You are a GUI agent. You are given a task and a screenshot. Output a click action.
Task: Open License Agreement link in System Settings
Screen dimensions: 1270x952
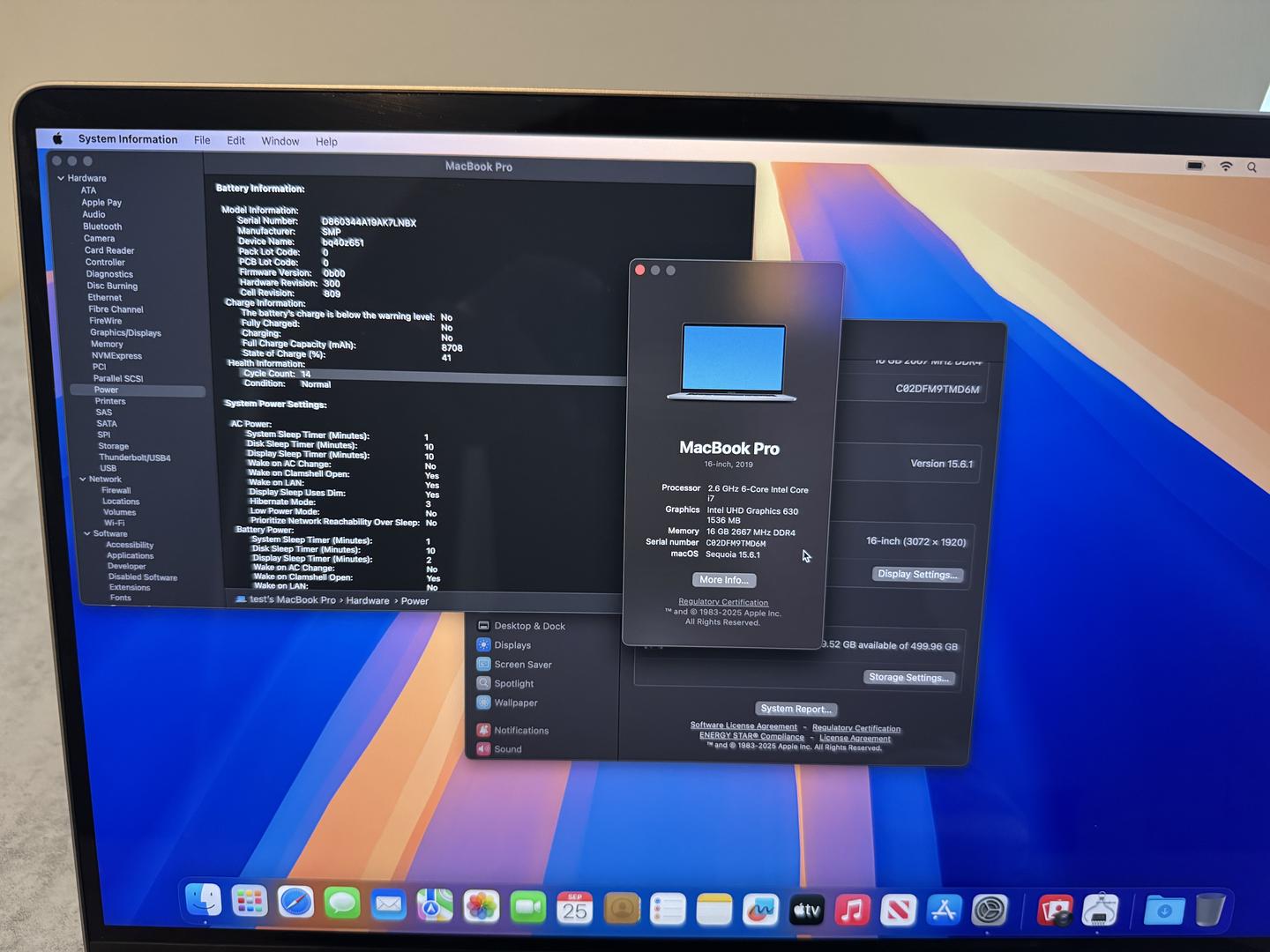tap(855, 739)
